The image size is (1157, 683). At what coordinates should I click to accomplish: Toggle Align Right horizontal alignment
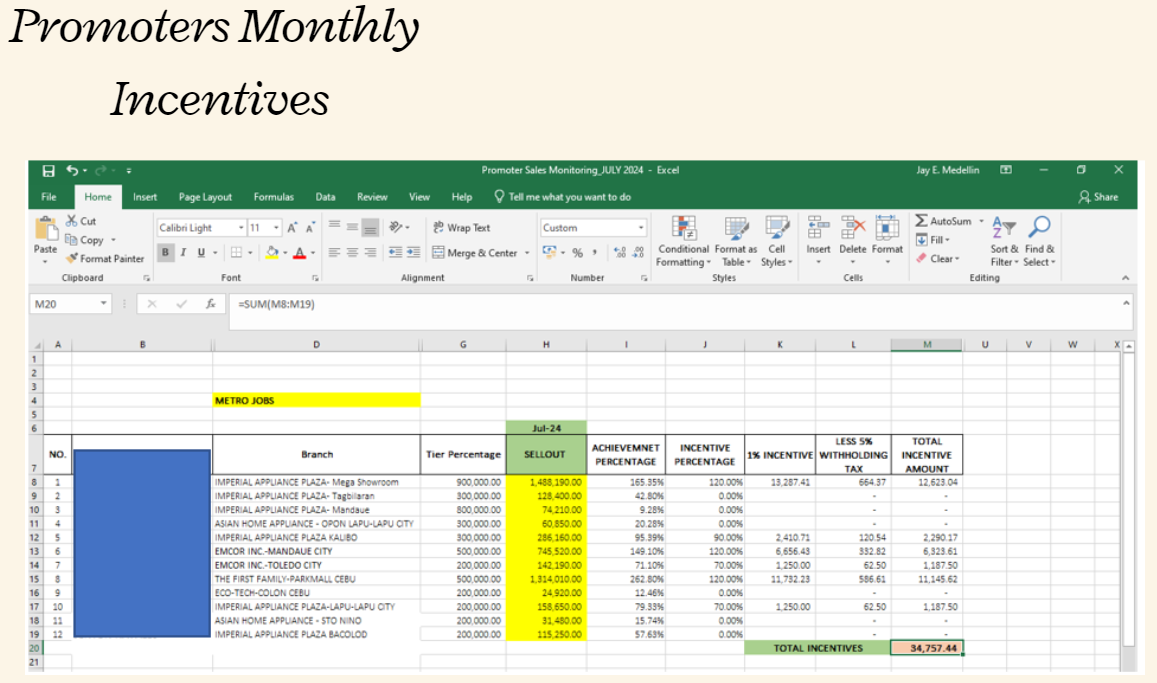(x=370, y=252)
